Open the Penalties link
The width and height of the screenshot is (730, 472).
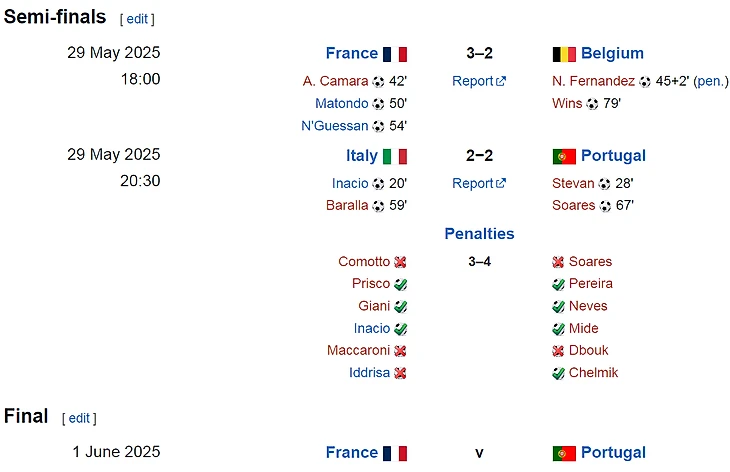click(479, 234)
